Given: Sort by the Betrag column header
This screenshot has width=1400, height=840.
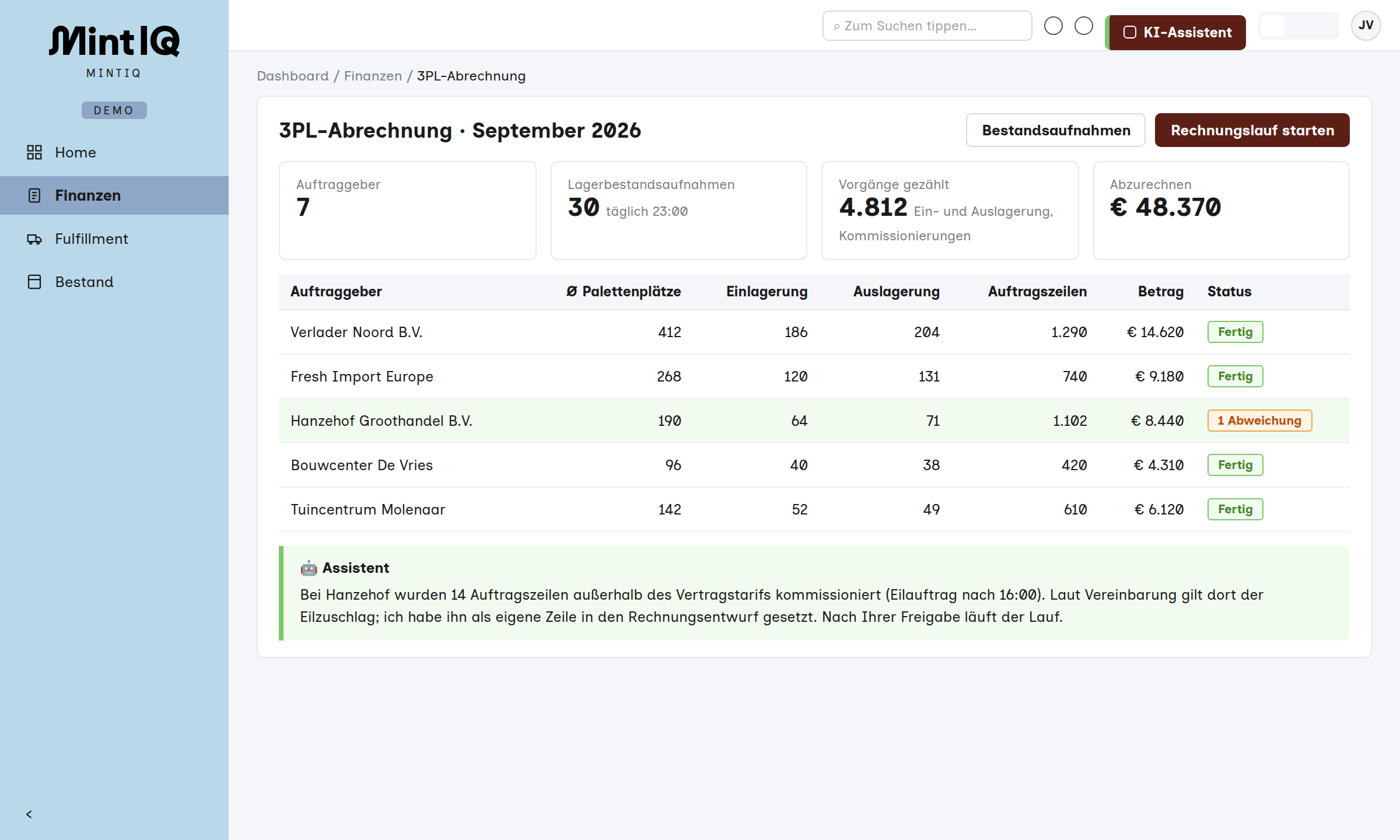Looking at the screenshot, I should pos(1161,292).
